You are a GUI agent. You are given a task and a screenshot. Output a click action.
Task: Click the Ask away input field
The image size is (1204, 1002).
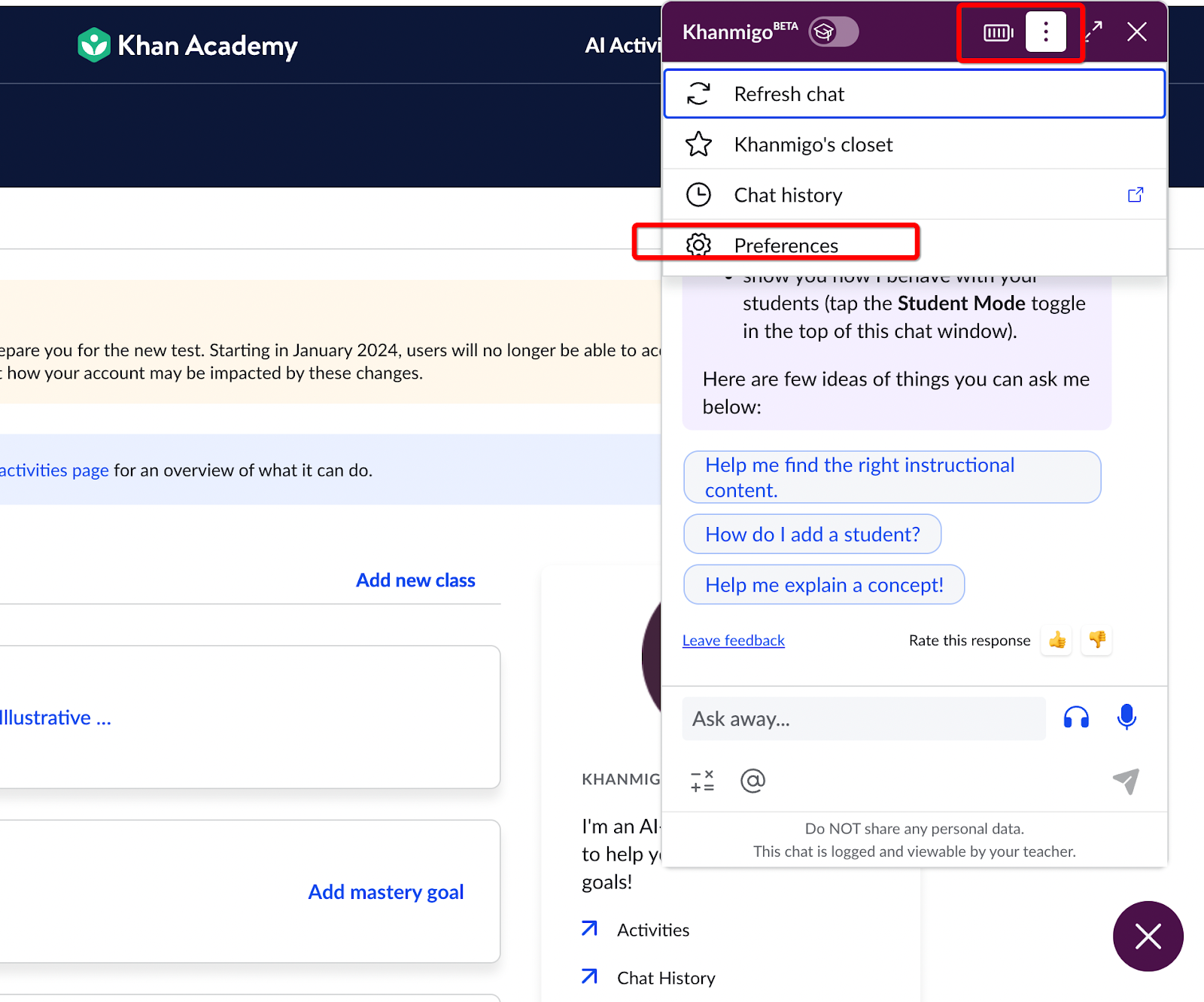pos(863,718)
